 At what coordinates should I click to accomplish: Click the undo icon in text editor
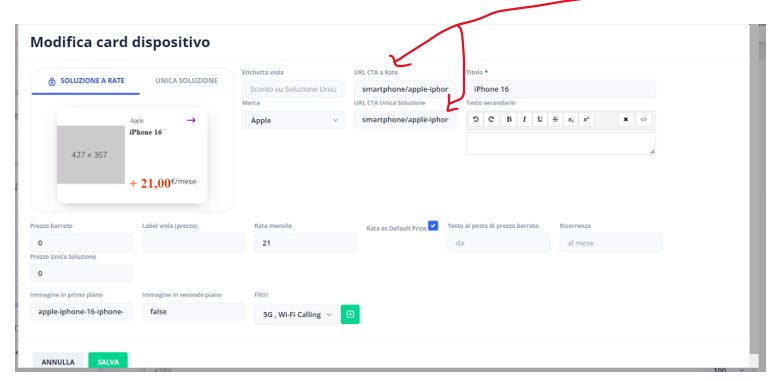[x=476, y=120]
